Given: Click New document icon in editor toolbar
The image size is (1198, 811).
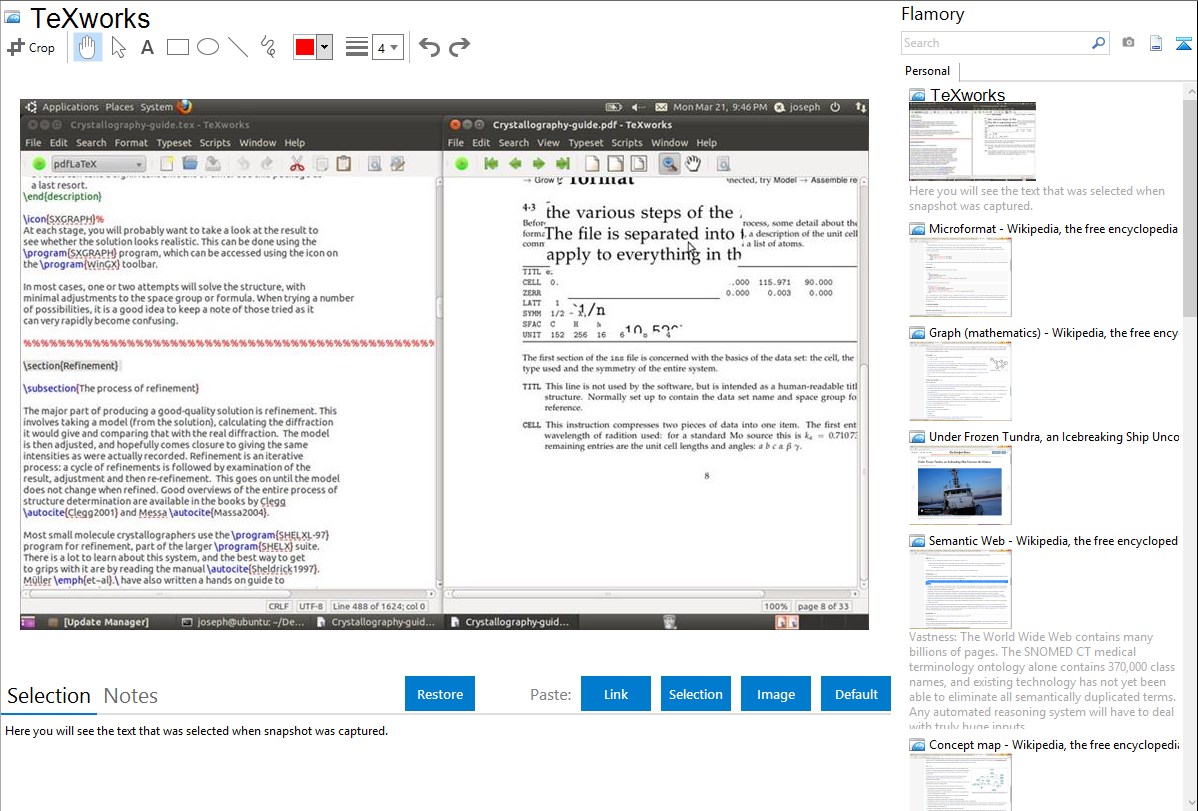Looking at the screenshot, I should [x=166, y=164].
